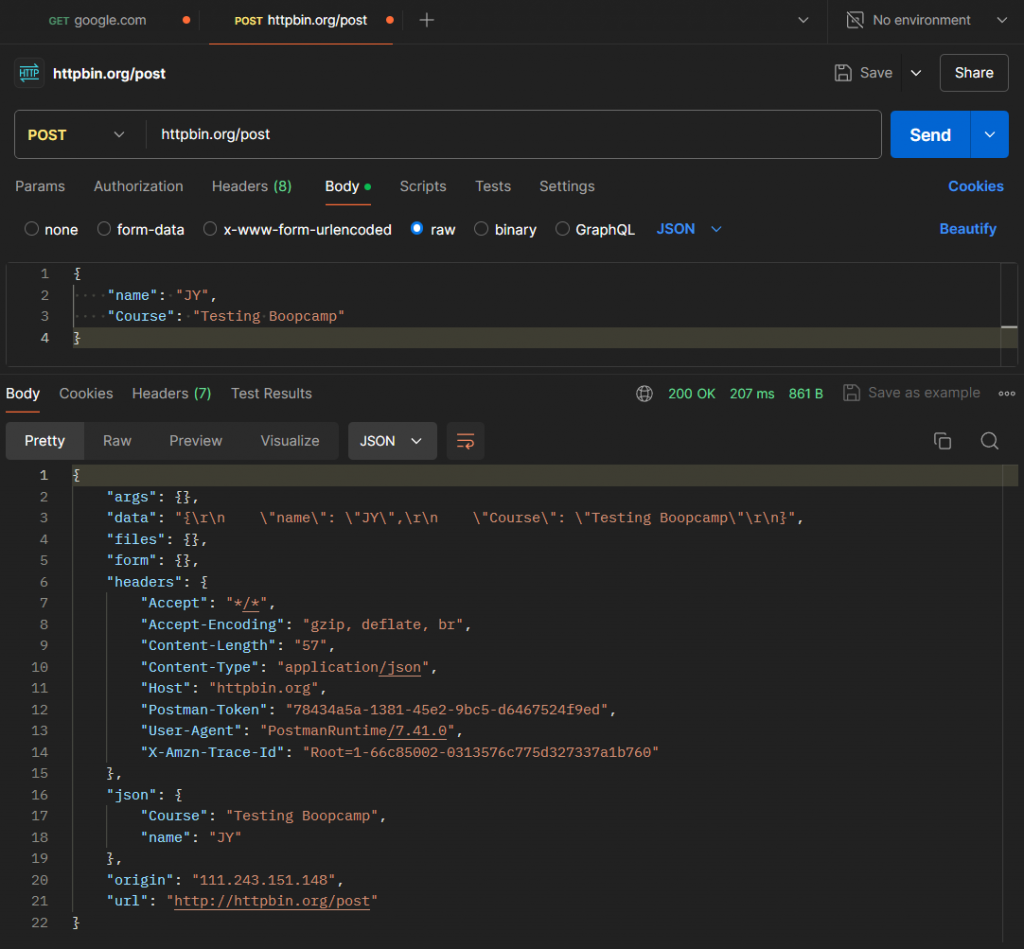Click the 861 B response size
The height and width of the screenshot is (949, 1024).
point(805,394)
